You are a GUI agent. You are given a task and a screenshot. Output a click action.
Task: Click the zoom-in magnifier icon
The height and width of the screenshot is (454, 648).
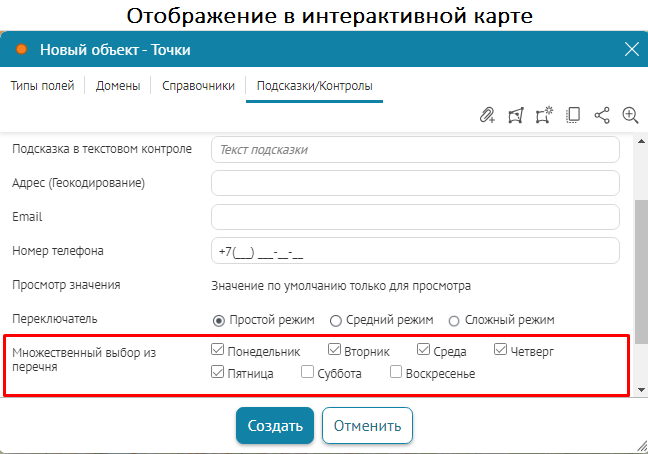[x=630, y=115]
